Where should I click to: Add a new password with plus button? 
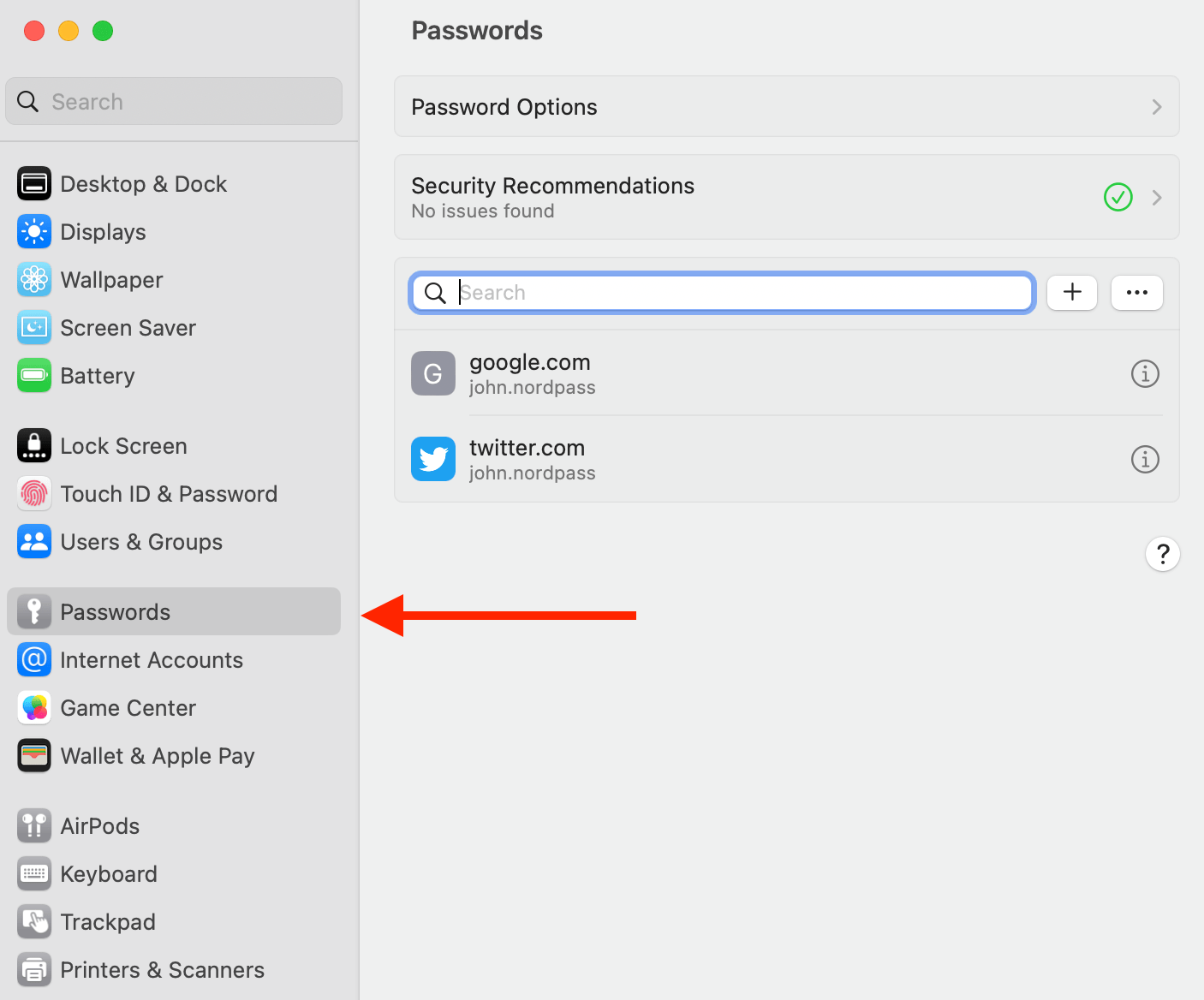pyautogui.click(x=1072, y=292)
